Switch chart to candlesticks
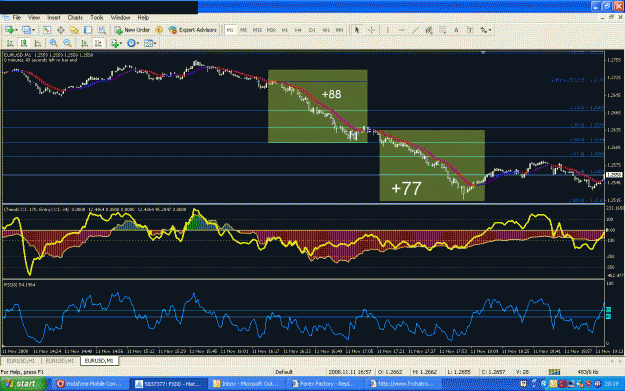 click(24, 43)
